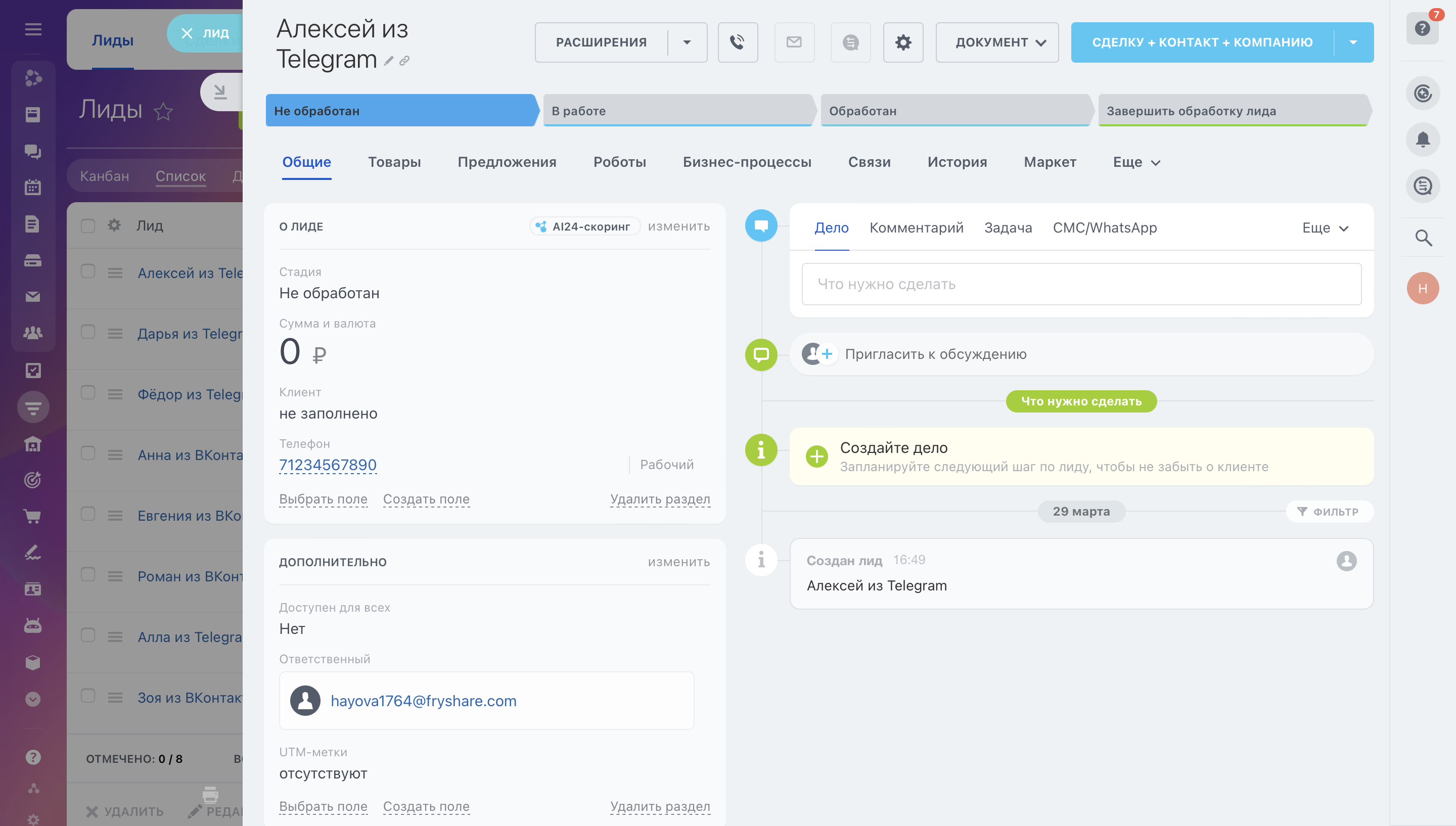Check the box next to Дарья из Telegram
1456x826 pixels.
[88, 332]
